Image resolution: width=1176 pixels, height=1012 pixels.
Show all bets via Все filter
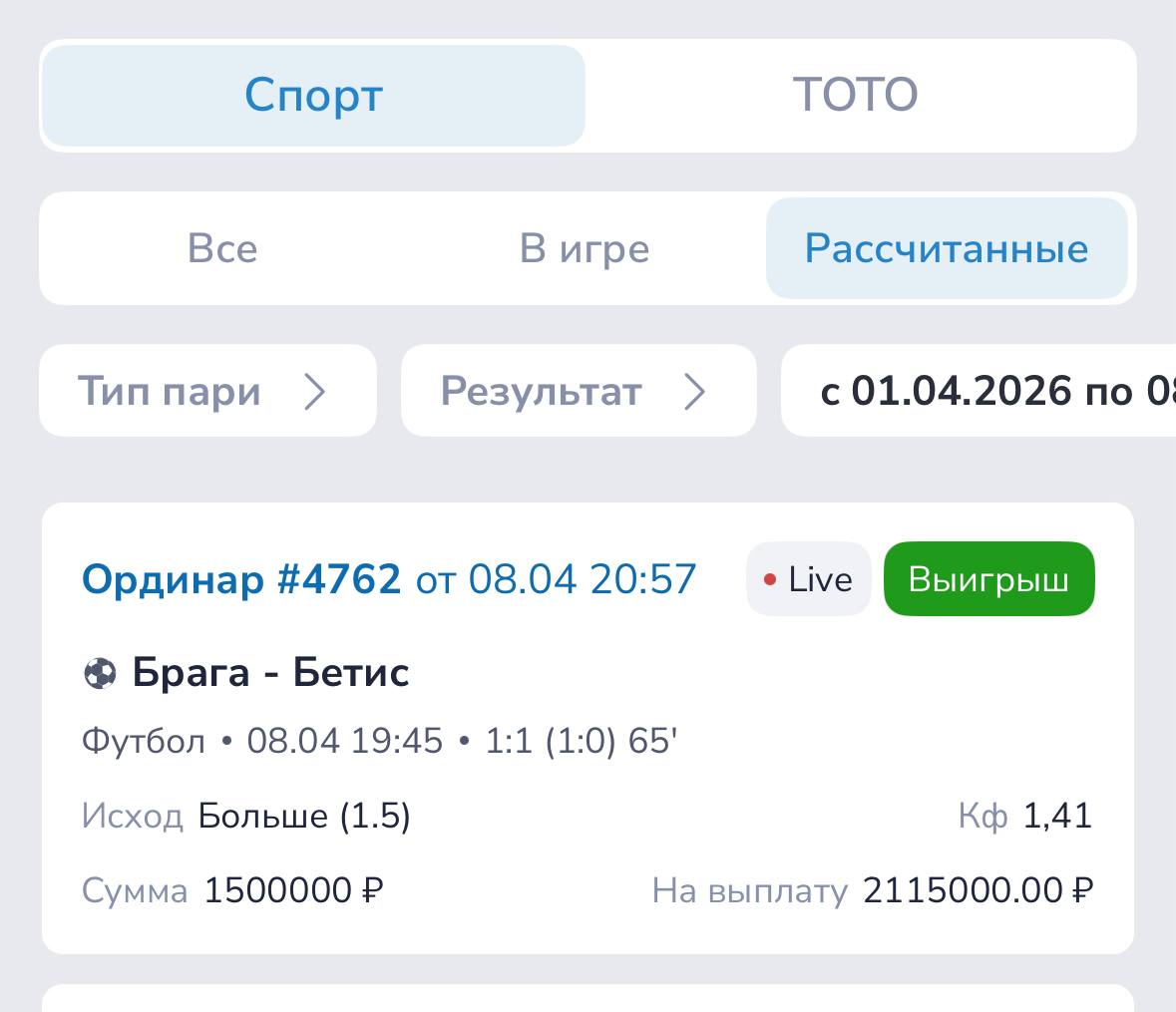[222, 248]
